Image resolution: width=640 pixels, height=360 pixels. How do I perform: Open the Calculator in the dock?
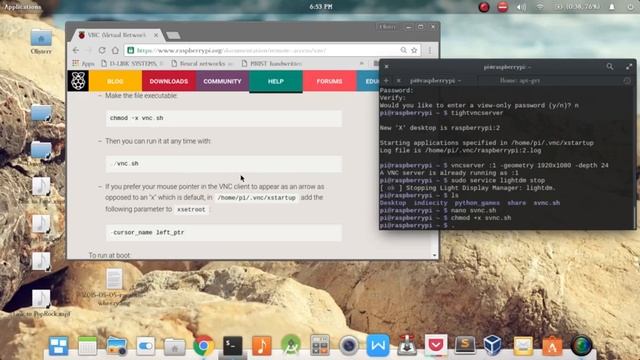click(320, 346)
